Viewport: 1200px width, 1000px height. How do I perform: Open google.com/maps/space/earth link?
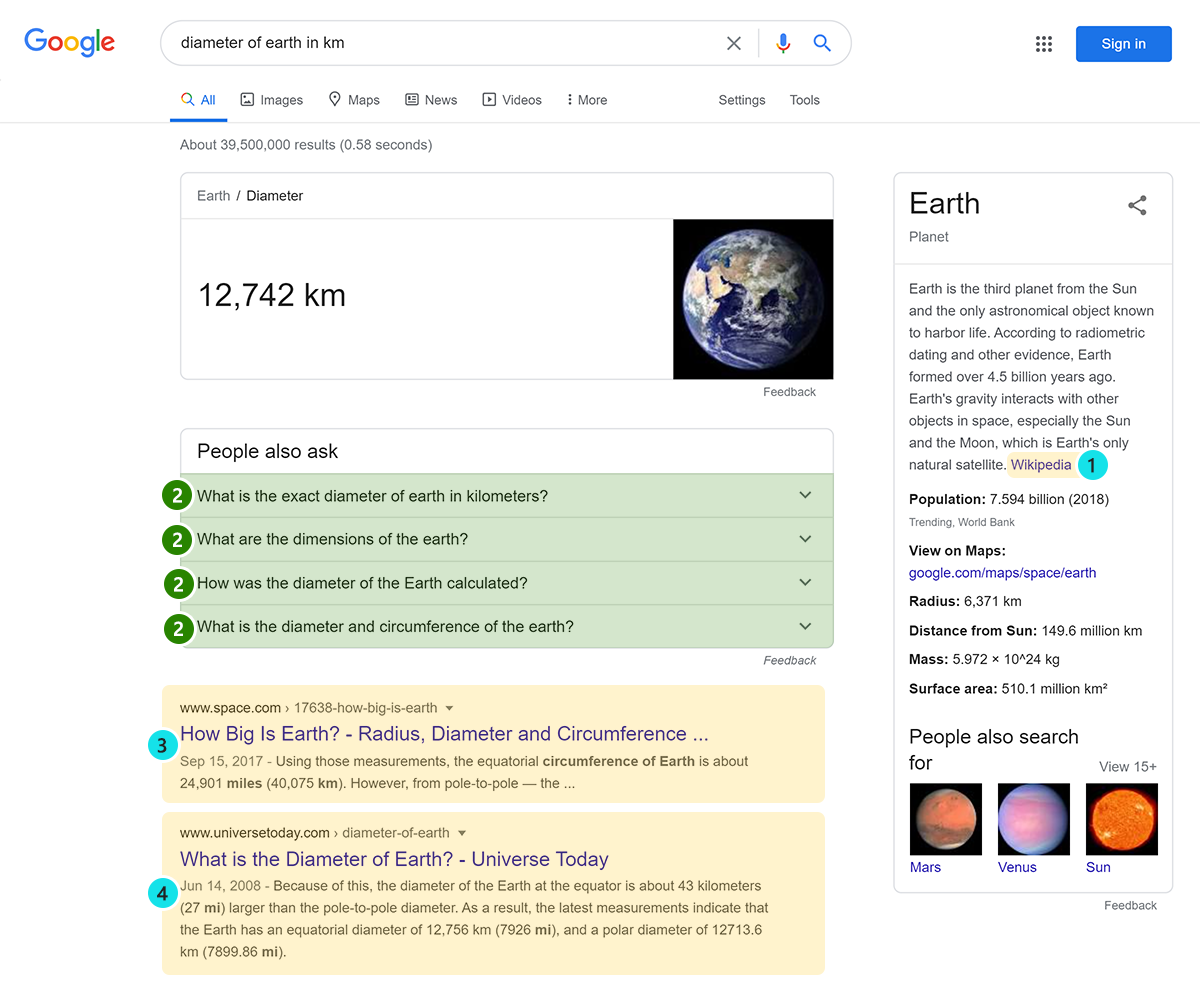coord(1002,573)
